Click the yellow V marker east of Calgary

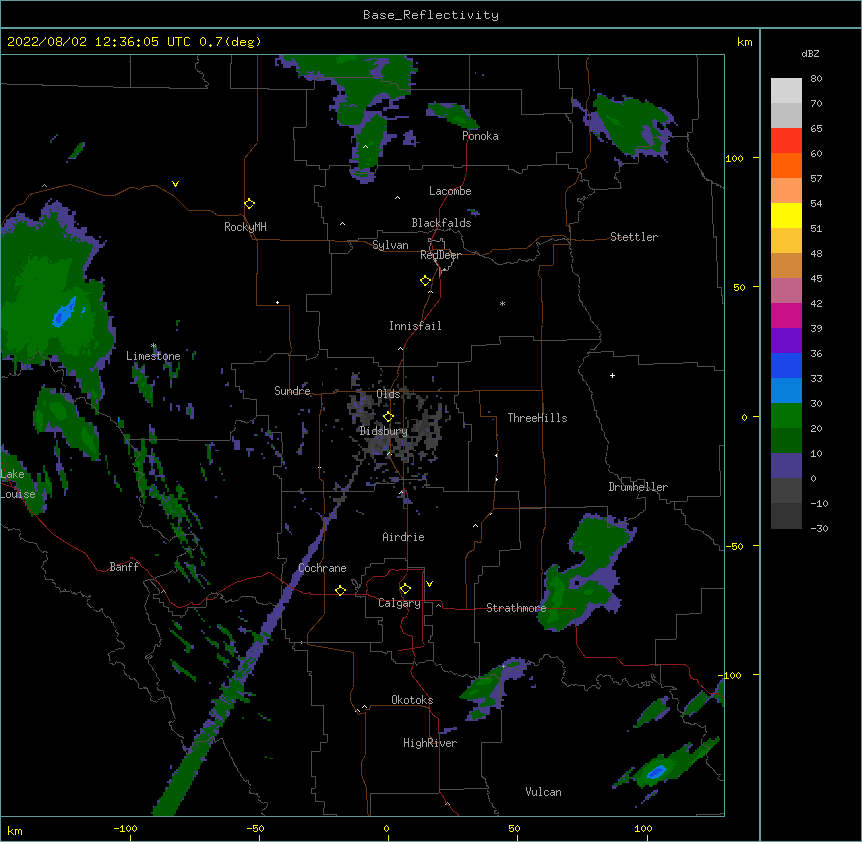pos(429,584)
